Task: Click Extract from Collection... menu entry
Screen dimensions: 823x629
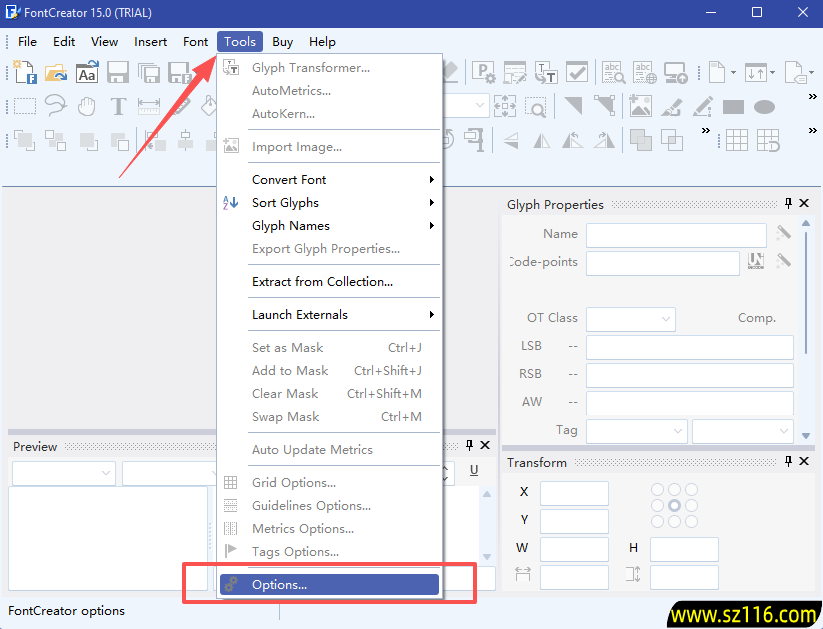Action: (x=322, y=282)
